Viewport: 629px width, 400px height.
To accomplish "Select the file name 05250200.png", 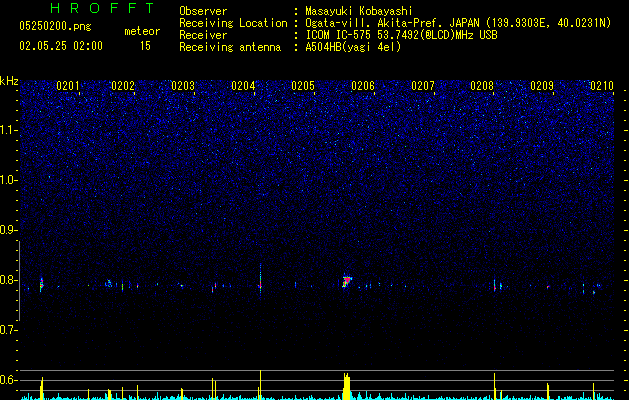I will (x=55, y=26).
